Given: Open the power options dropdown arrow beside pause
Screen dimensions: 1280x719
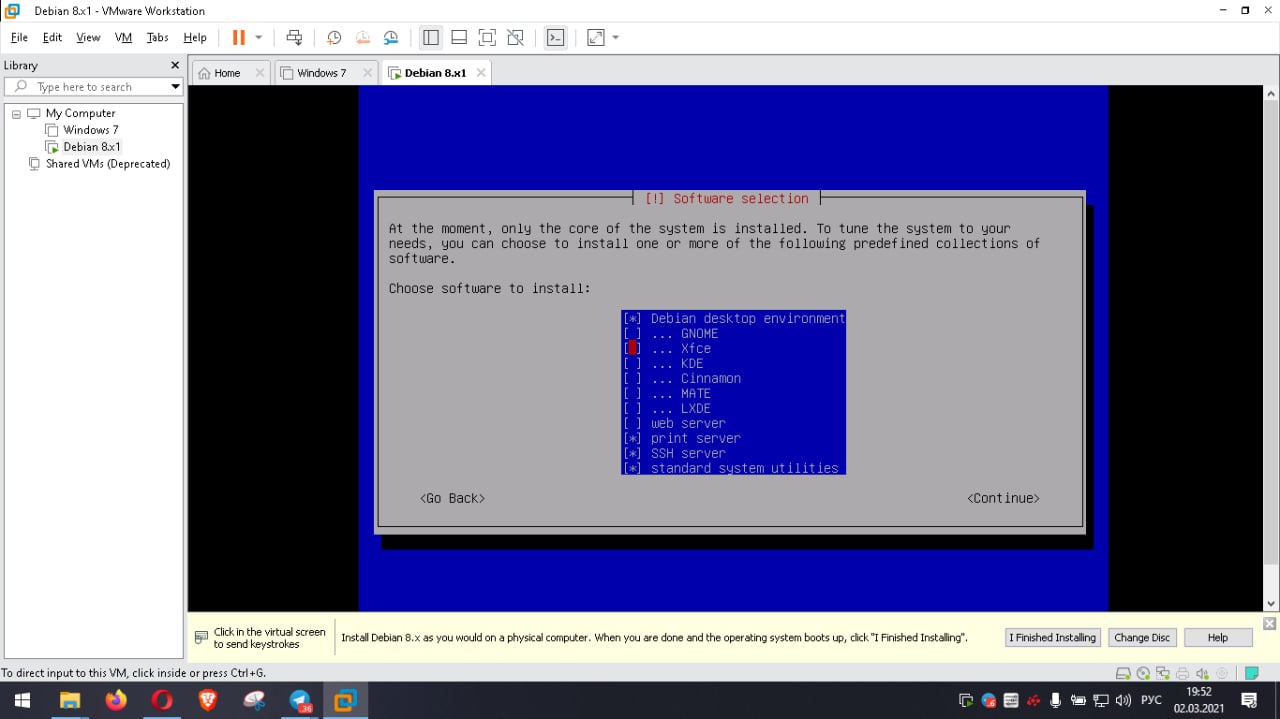Looking at the screenshot, I should click(x=258, y=37).
